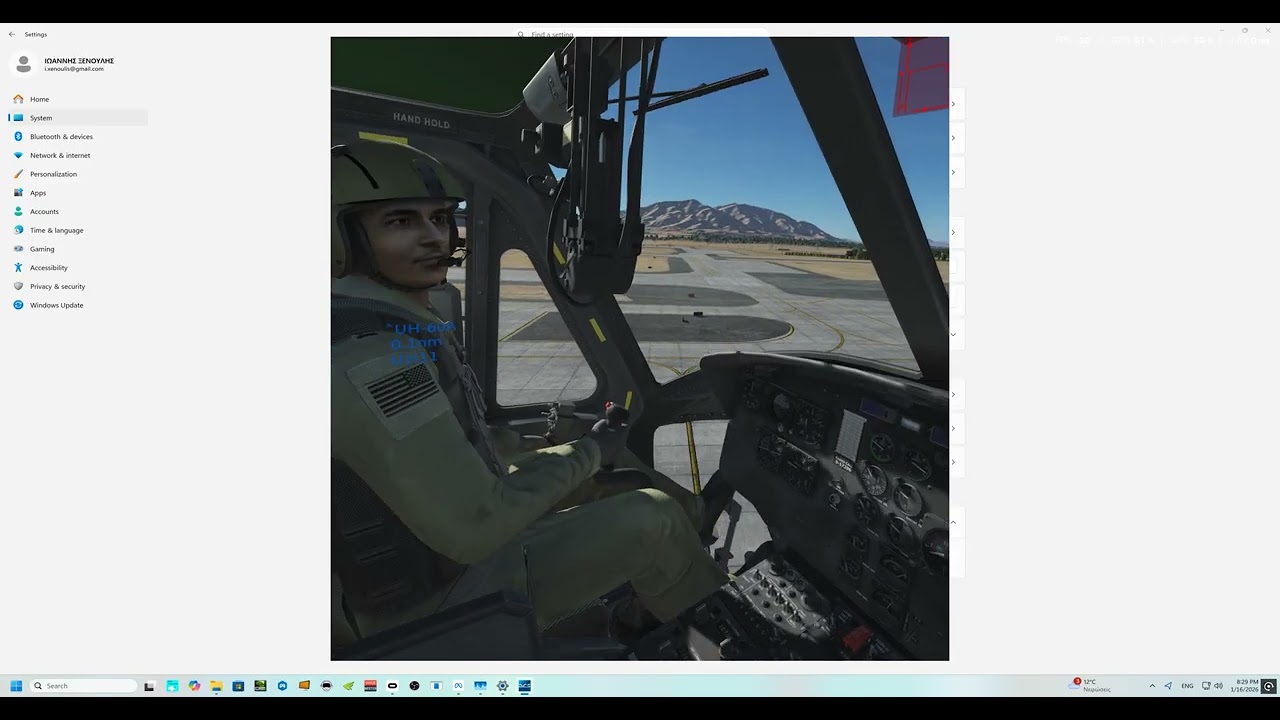Open Task View from the taskbar
Screen dimensions: 1280x720
pos(149,686)
